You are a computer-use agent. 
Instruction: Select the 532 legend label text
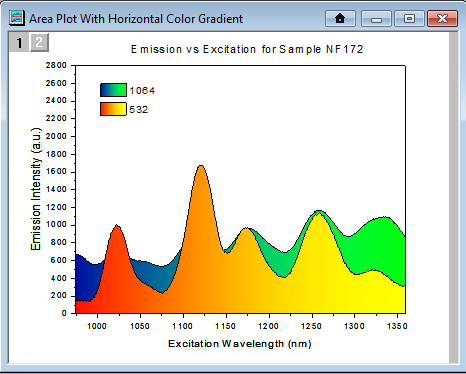(x=139, y=110)
